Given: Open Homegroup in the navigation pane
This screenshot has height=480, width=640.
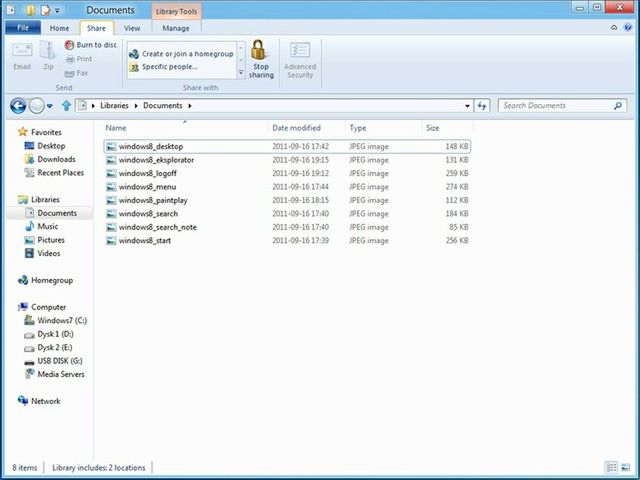Looking at the screenshot, I should point(46,280).
